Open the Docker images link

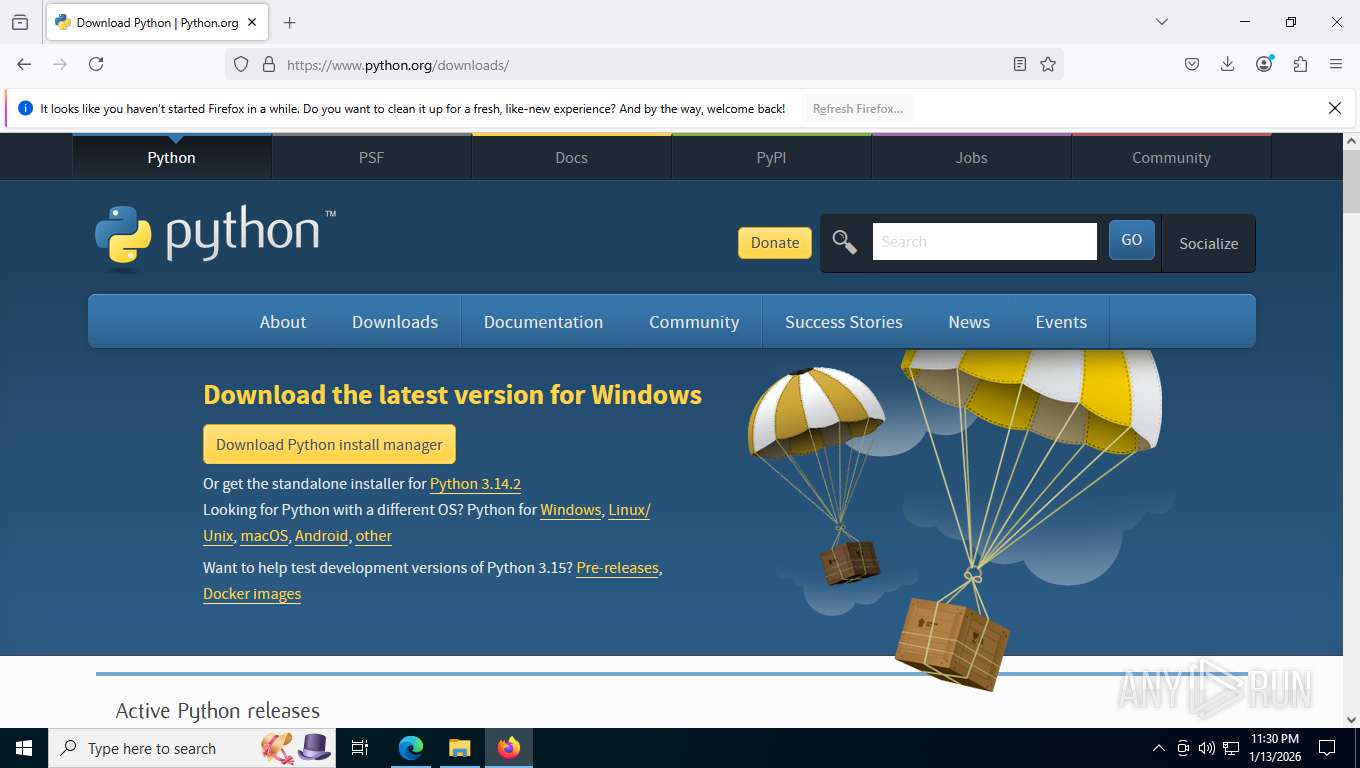click(x=252, y=594)
